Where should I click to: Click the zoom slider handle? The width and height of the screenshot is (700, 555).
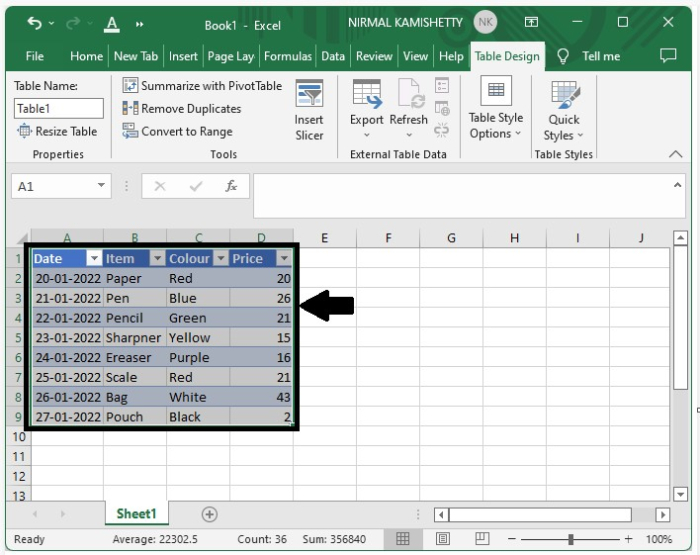(x=571, y=539)
